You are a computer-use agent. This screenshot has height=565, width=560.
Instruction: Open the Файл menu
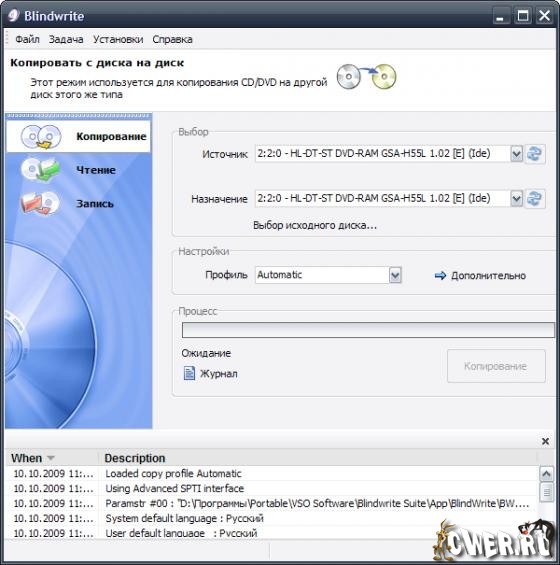27,39
